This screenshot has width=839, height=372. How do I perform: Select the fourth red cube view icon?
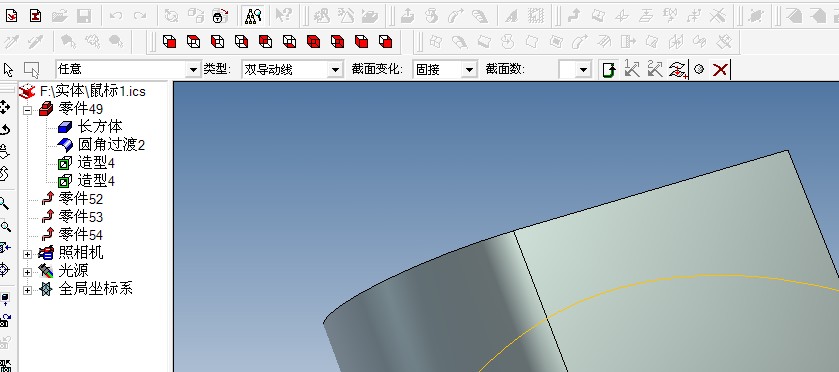tap(241, 41)
